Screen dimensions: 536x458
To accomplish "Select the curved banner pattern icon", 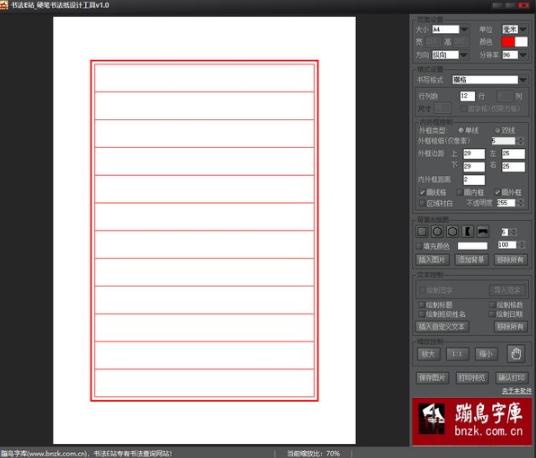I will pos(483,232).
